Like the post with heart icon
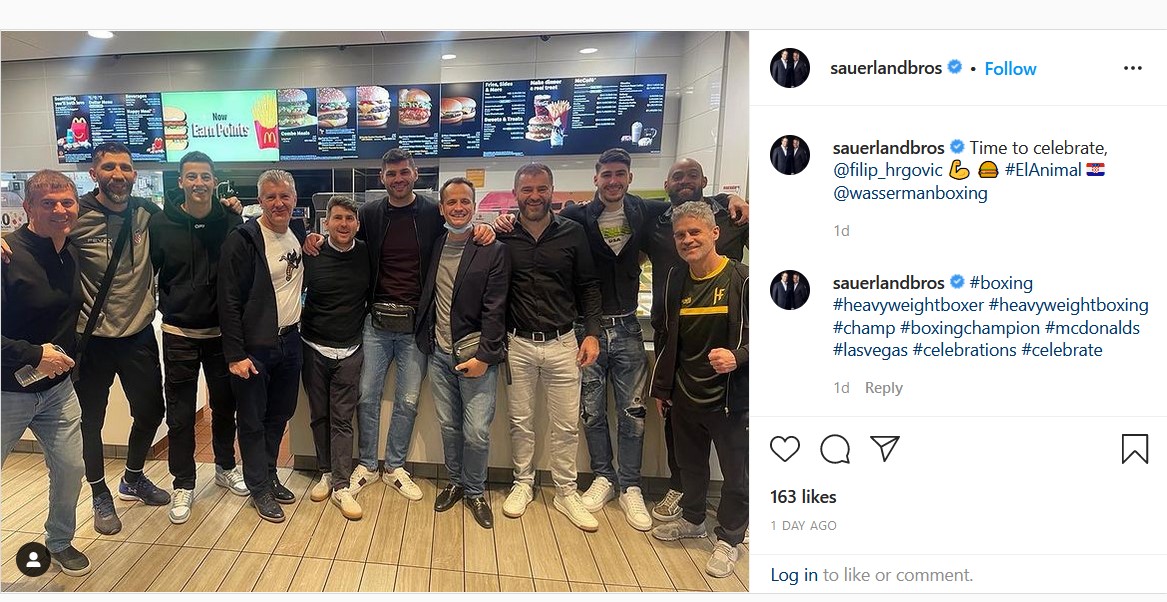The height and width of the screenshot is (602, 1167). [784, 449]
